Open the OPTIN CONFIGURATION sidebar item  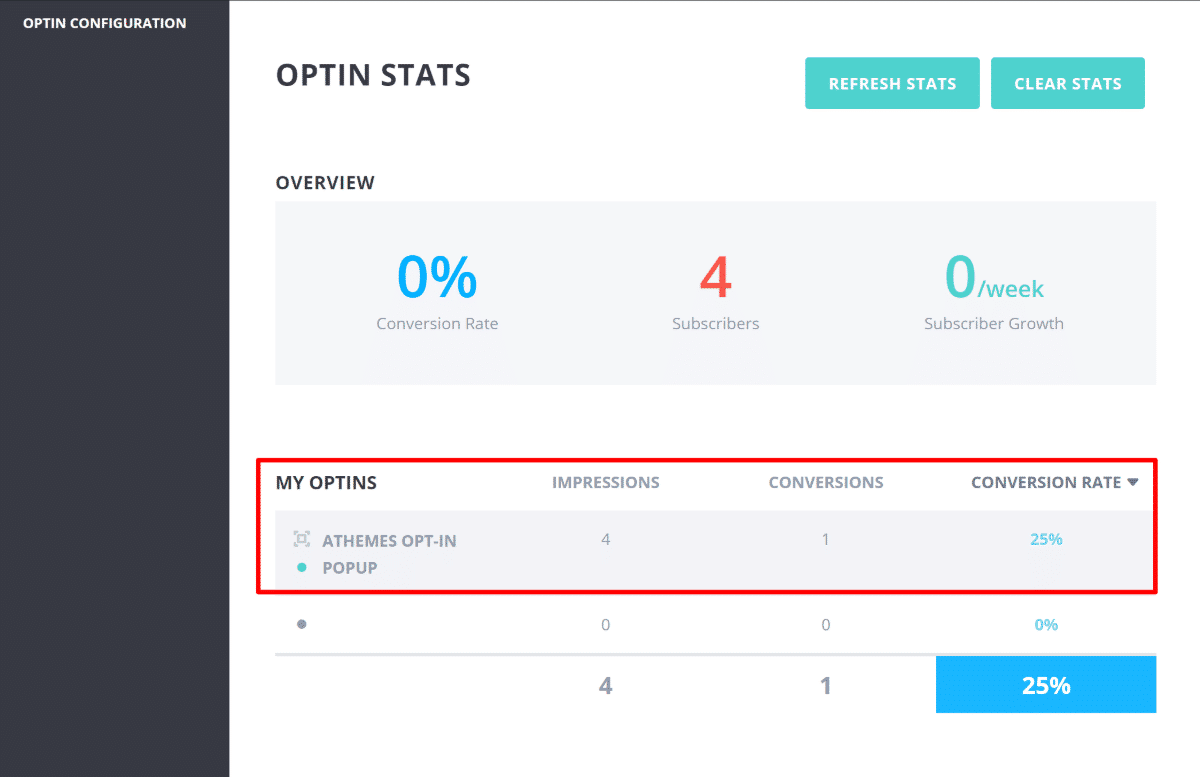coord(103,22)
